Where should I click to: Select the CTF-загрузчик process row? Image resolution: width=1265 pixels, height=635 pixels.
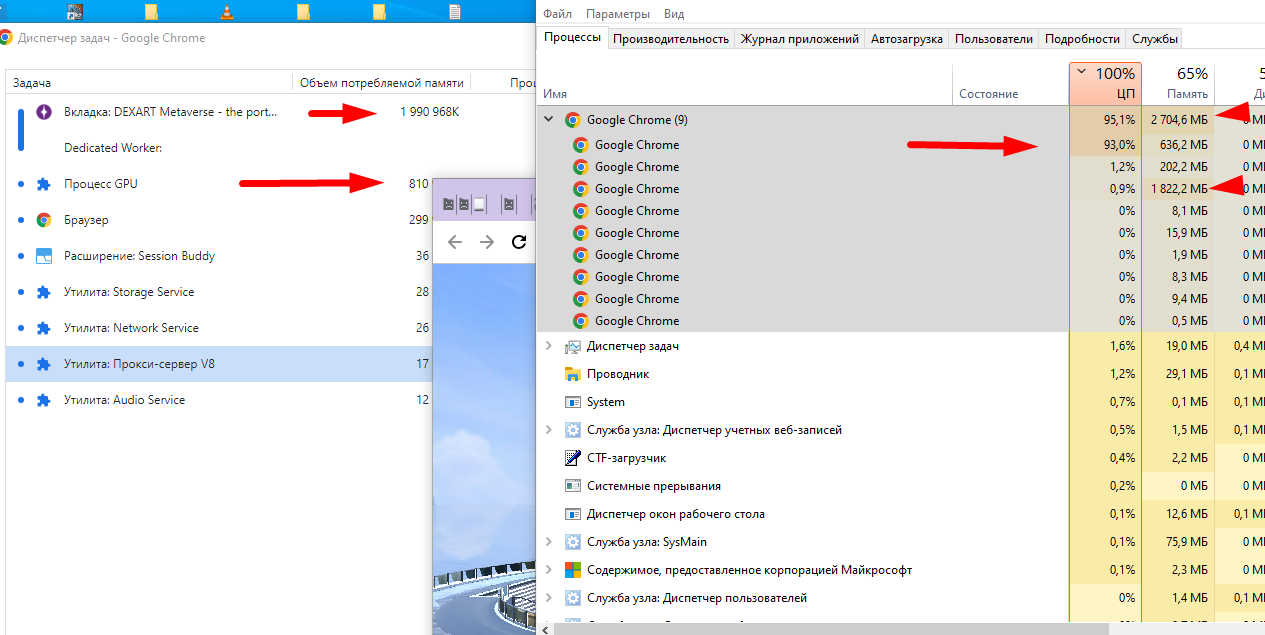(x=900, y=458)
